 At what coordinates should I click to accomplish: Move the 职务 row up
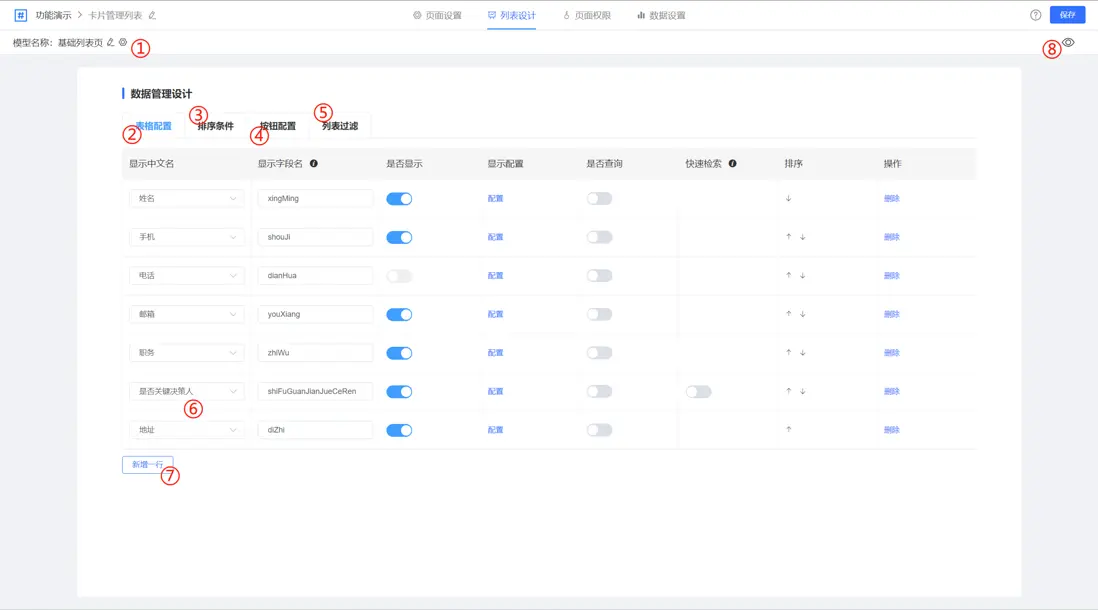[x=788, y=352]
